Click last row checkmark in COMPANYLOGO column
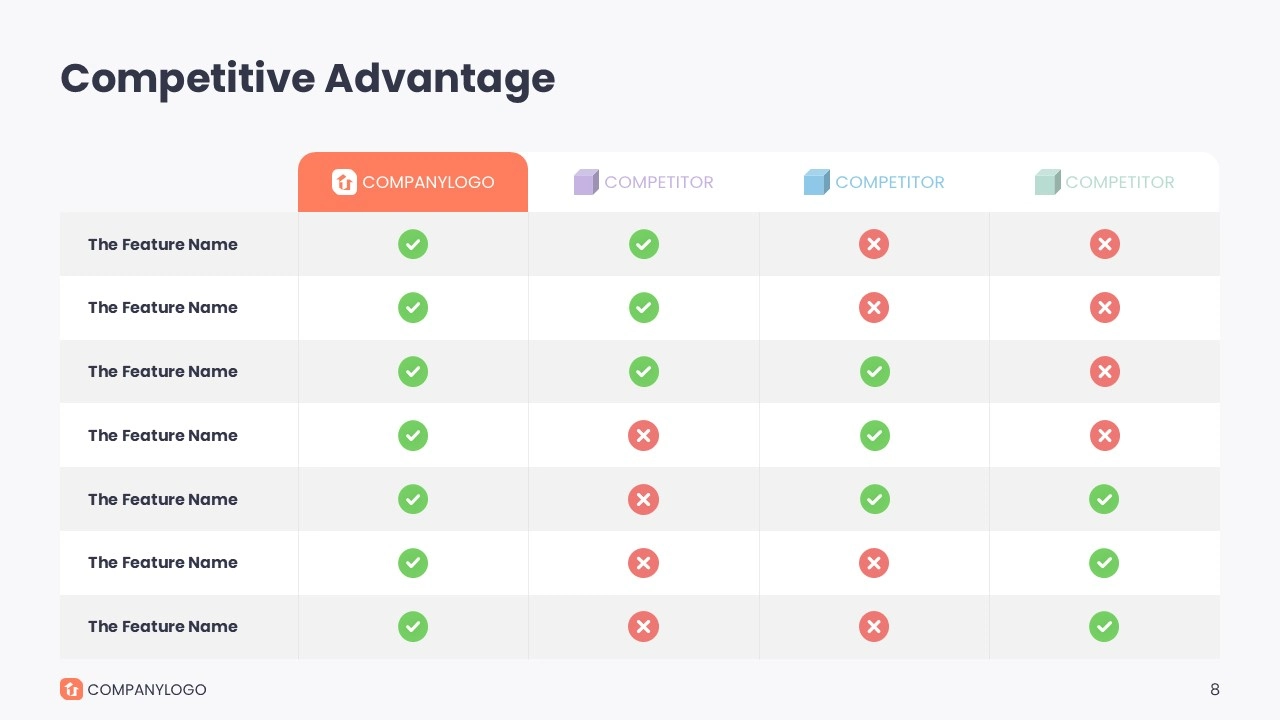This screenshot has width=1280, height=720. pyautogui.click(x=413, y=627)
